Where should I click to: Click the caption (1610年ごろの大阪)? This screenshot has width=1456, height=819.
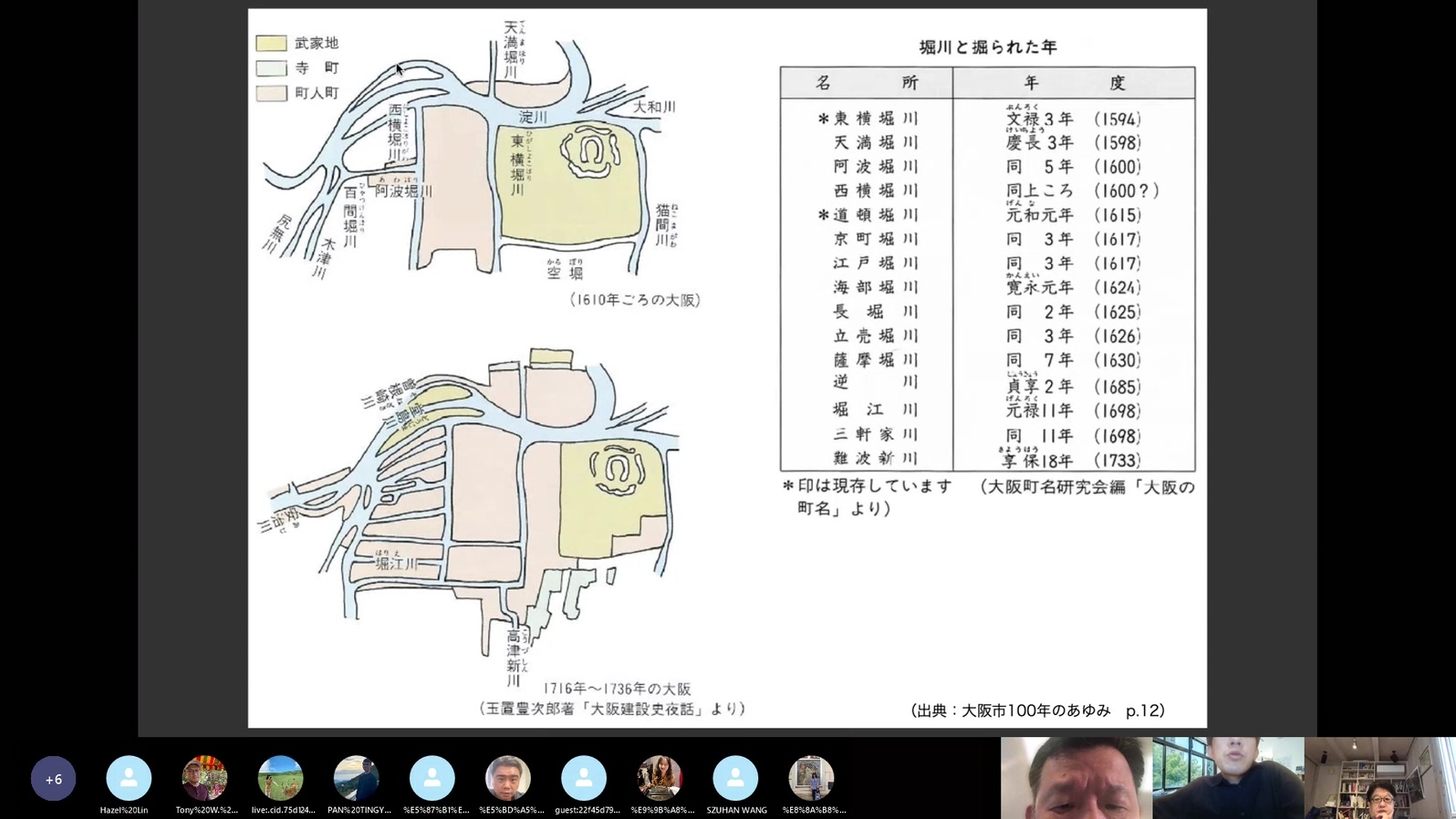635,300
